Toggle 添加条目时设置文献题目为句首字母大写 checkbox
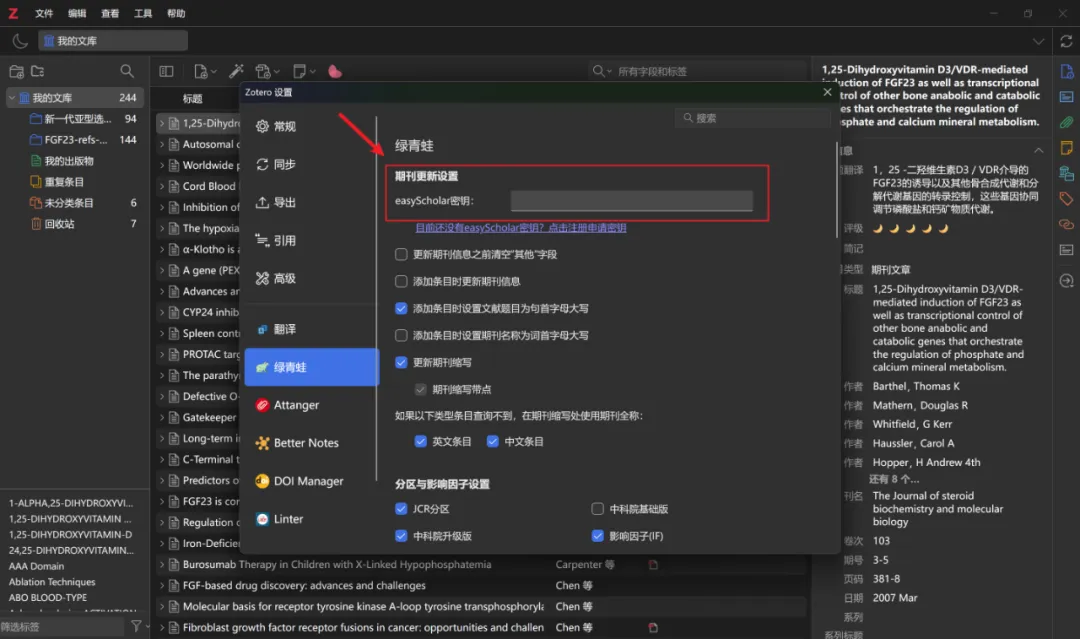 [401, 308]
